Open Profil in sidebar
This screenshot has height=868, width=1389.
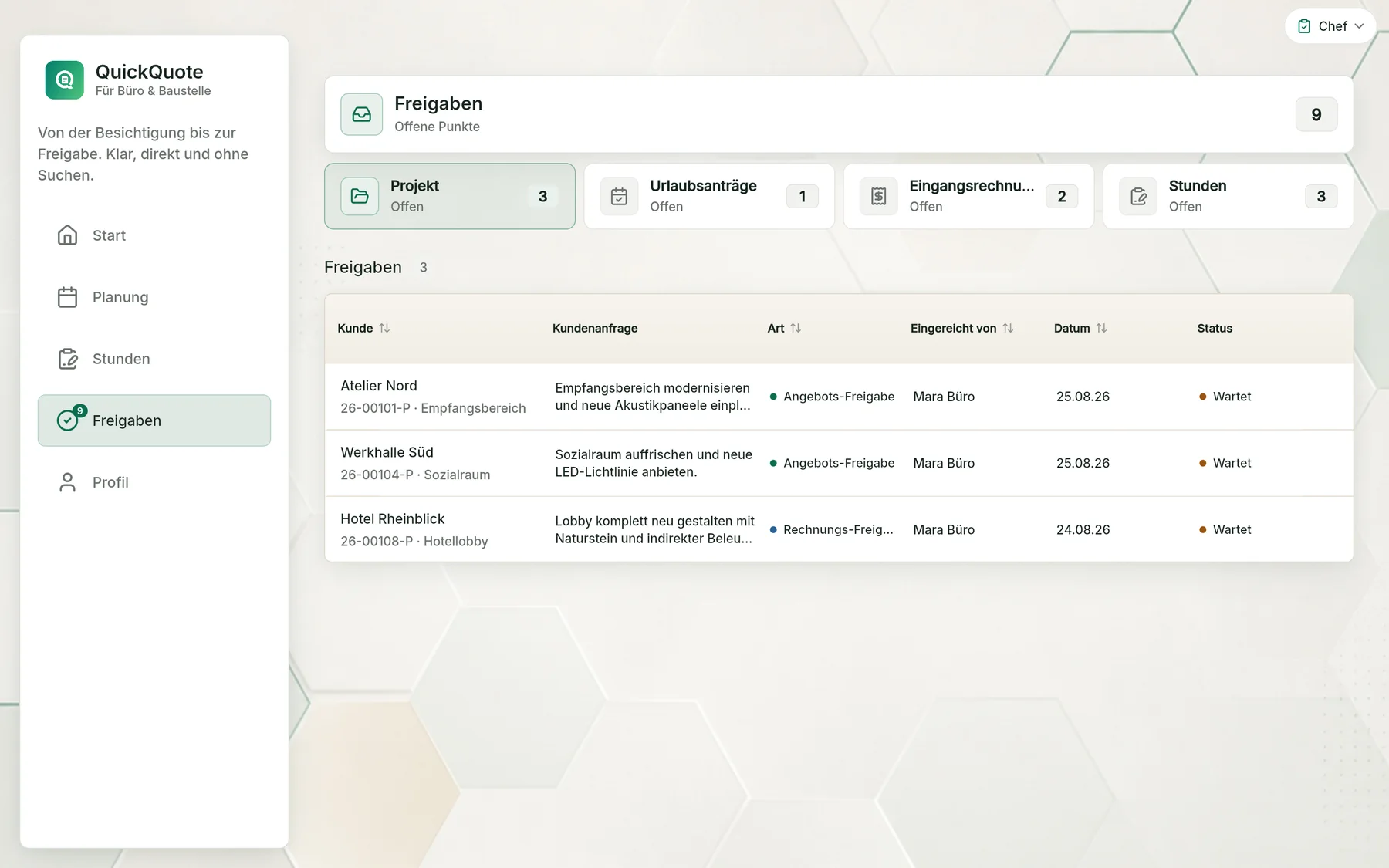coord(154,482)
